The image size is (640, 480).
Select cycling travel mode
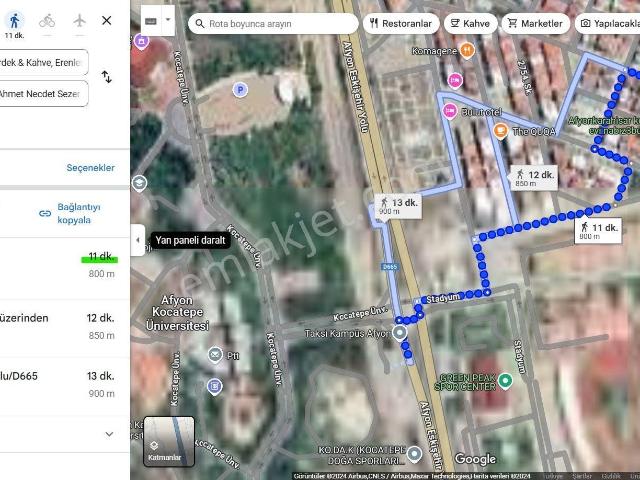[x=47, y=20]
